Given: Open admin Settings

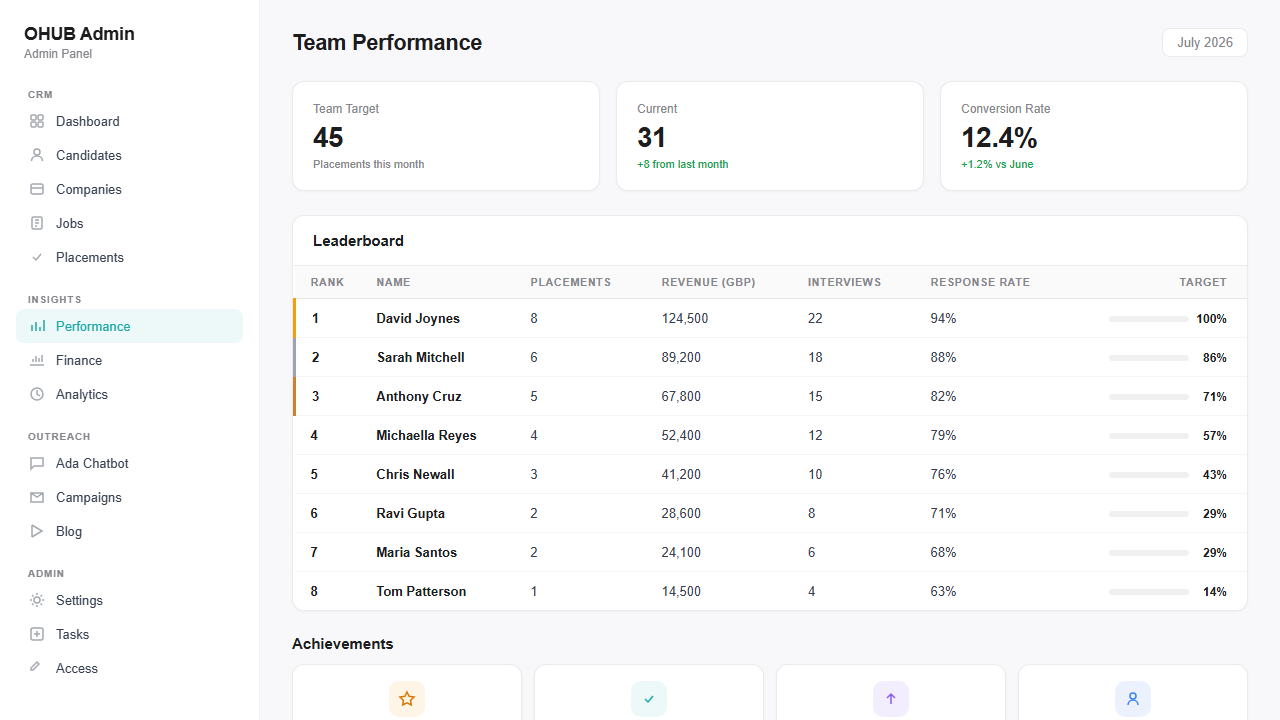Looking at the screenshot, I should pos(129,600).
